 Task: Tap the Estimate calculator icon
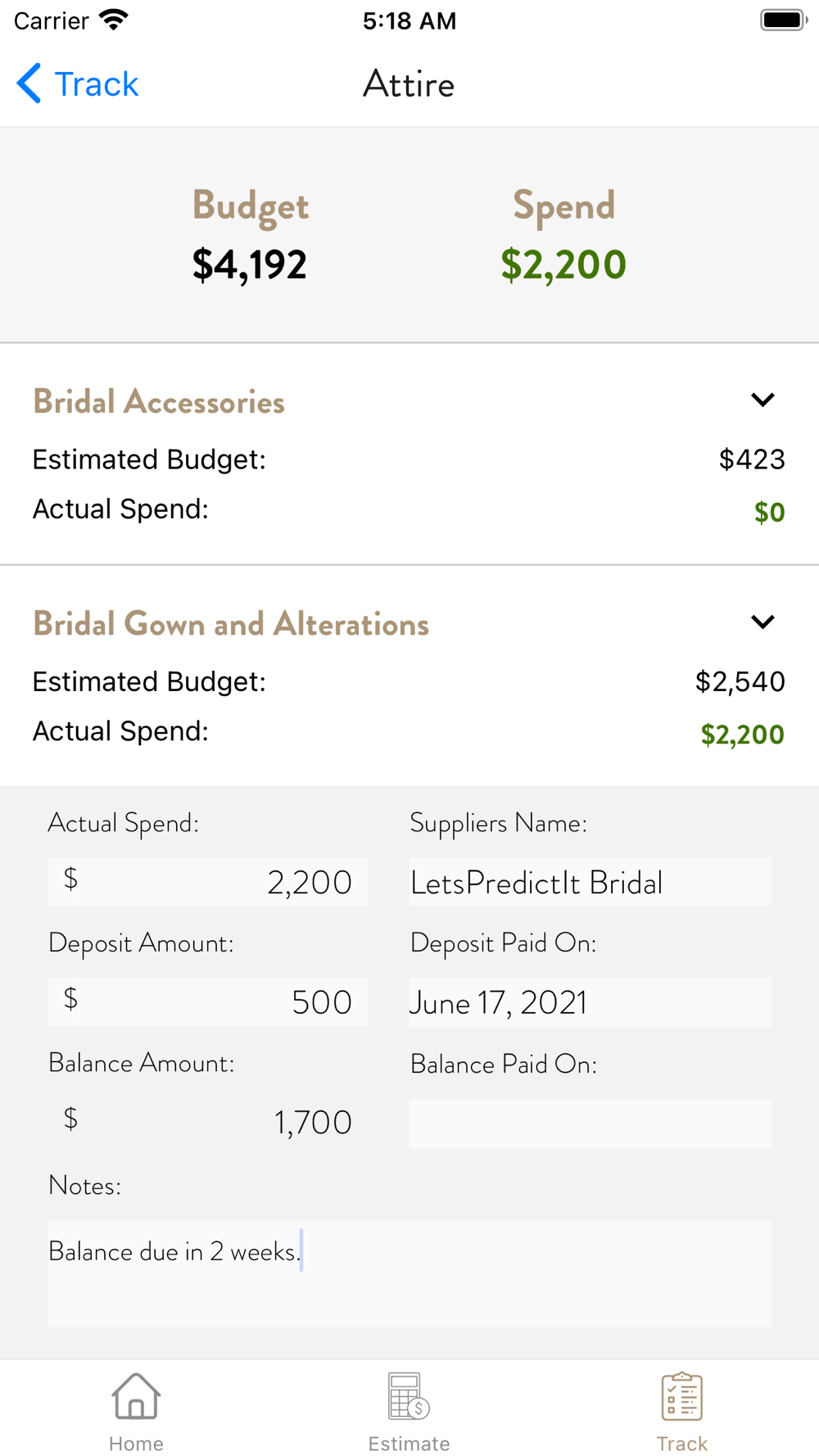pos(409,1397)
